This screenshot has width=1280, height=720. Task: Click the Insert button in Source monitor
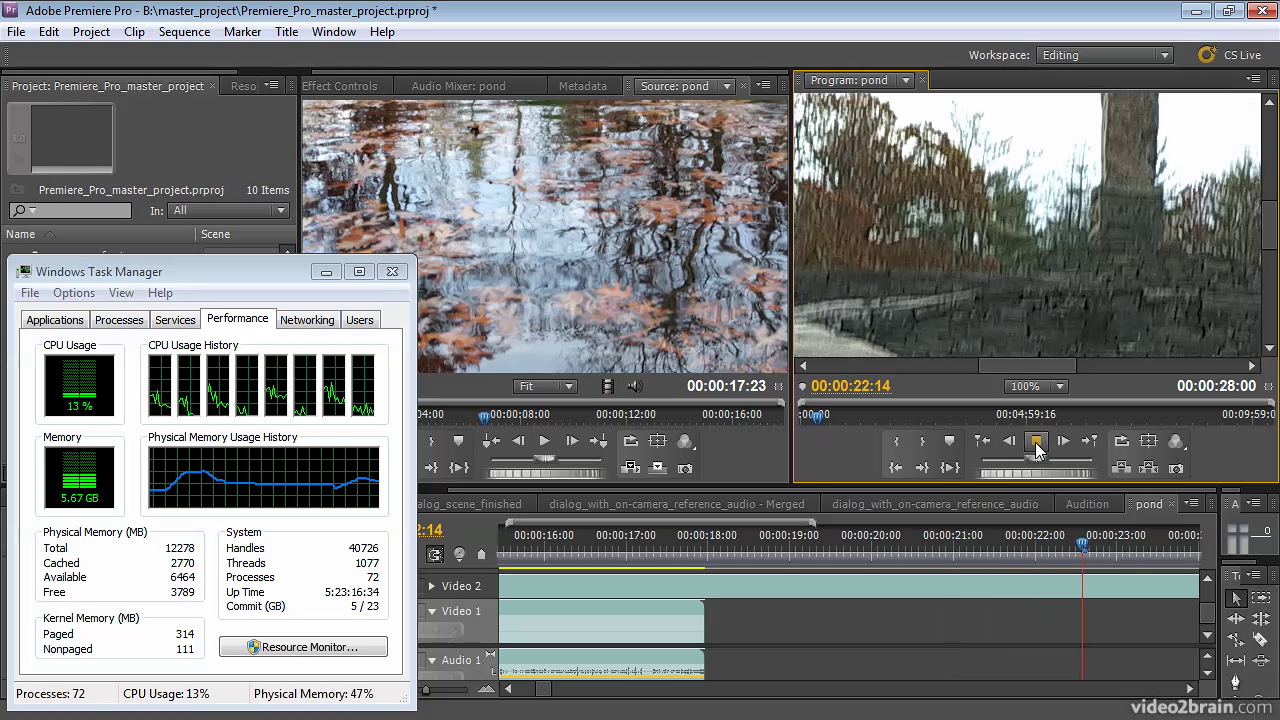coord(630,467)
